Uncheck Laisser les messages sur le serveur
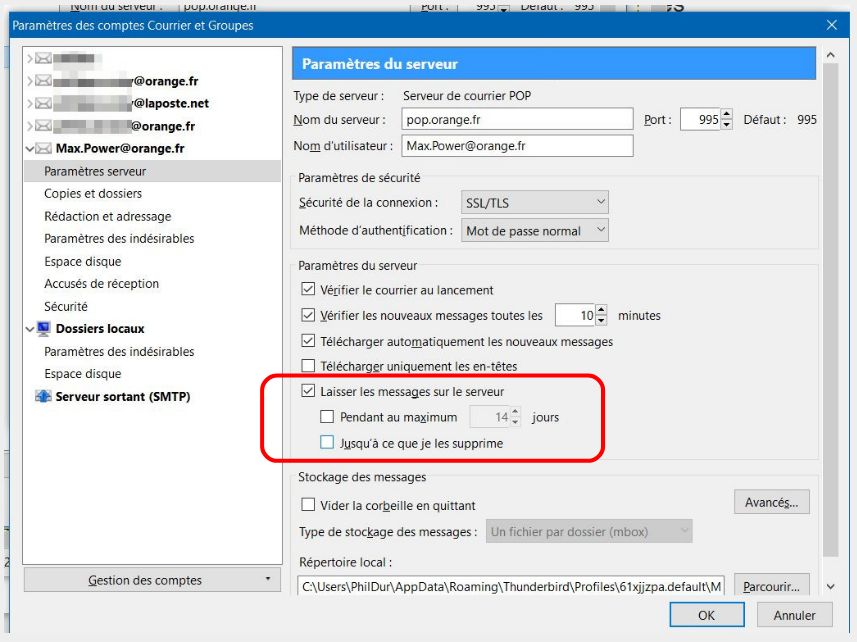Image resolution: width=857 pixels, height=642 pixels. 308,391
